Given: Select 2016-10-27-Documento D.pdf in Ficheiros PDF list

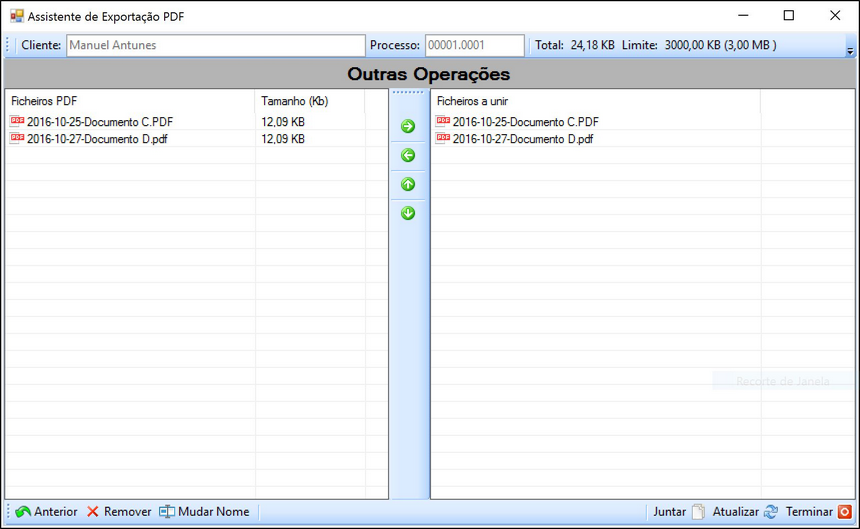Looking at the screenshot, I should (x=97, y=139).
